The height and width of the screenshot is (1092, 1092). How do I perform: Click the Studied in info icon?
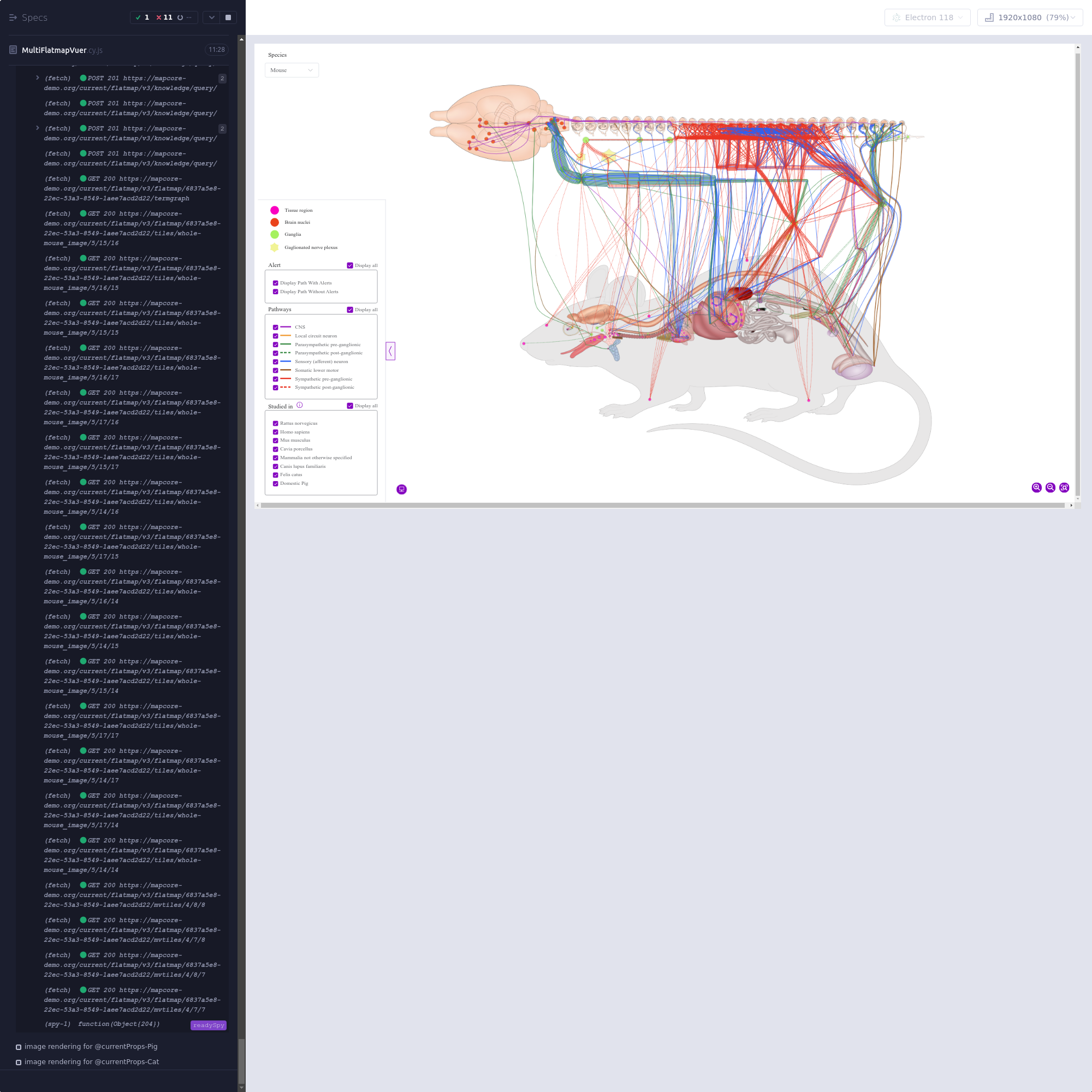pos(300,405)
